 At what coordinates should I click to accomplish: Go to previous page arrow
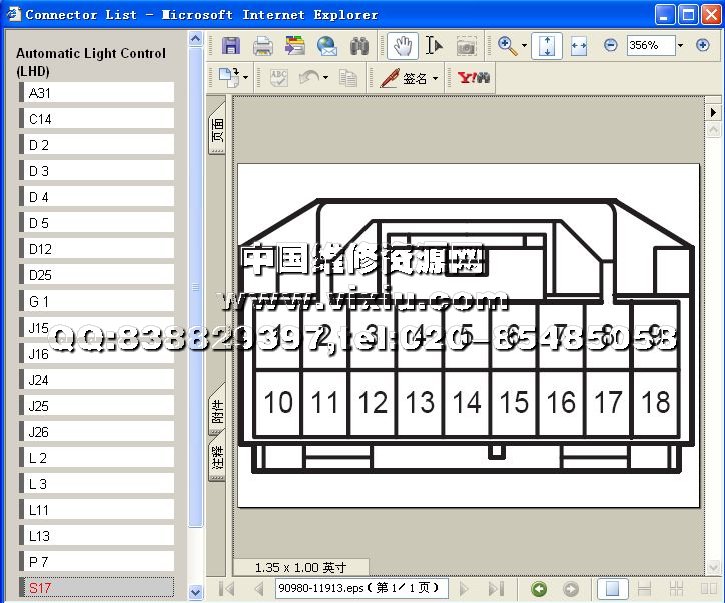point(259,589)
